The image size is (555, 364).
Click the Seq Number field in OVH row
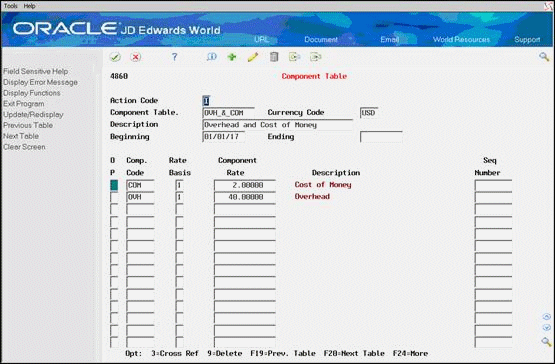point(493,197)
